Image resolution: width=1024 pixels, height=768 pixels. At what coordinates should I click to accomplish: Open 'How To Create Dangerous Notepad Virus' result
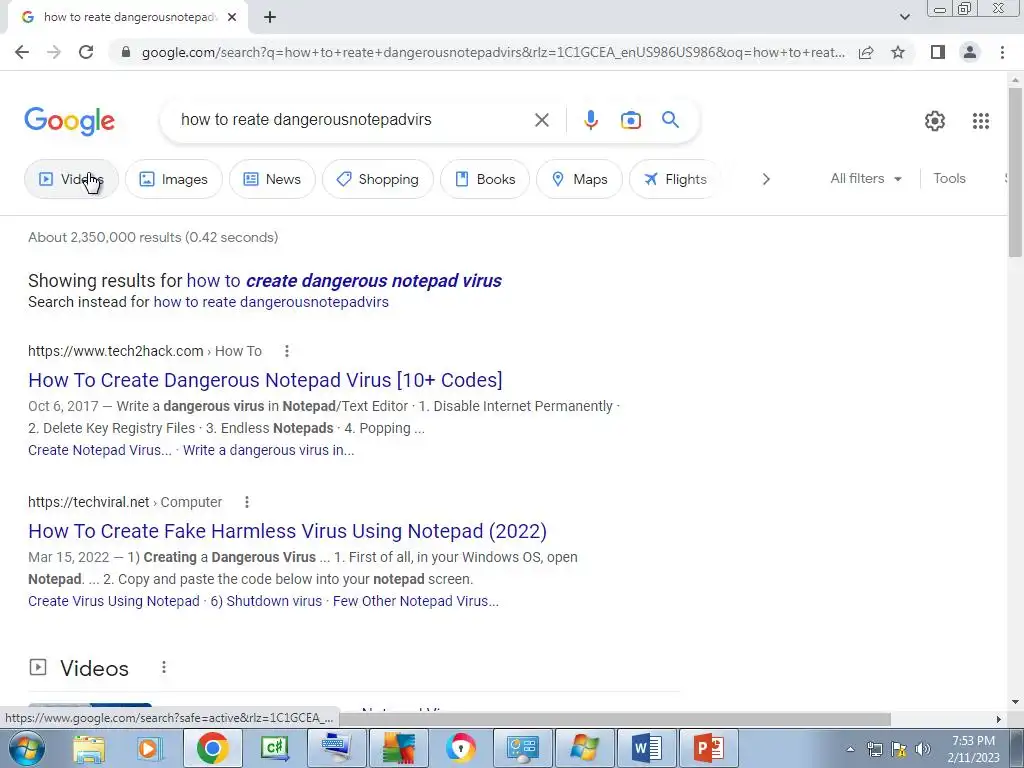pyautogui.click(x=265, y=380)
